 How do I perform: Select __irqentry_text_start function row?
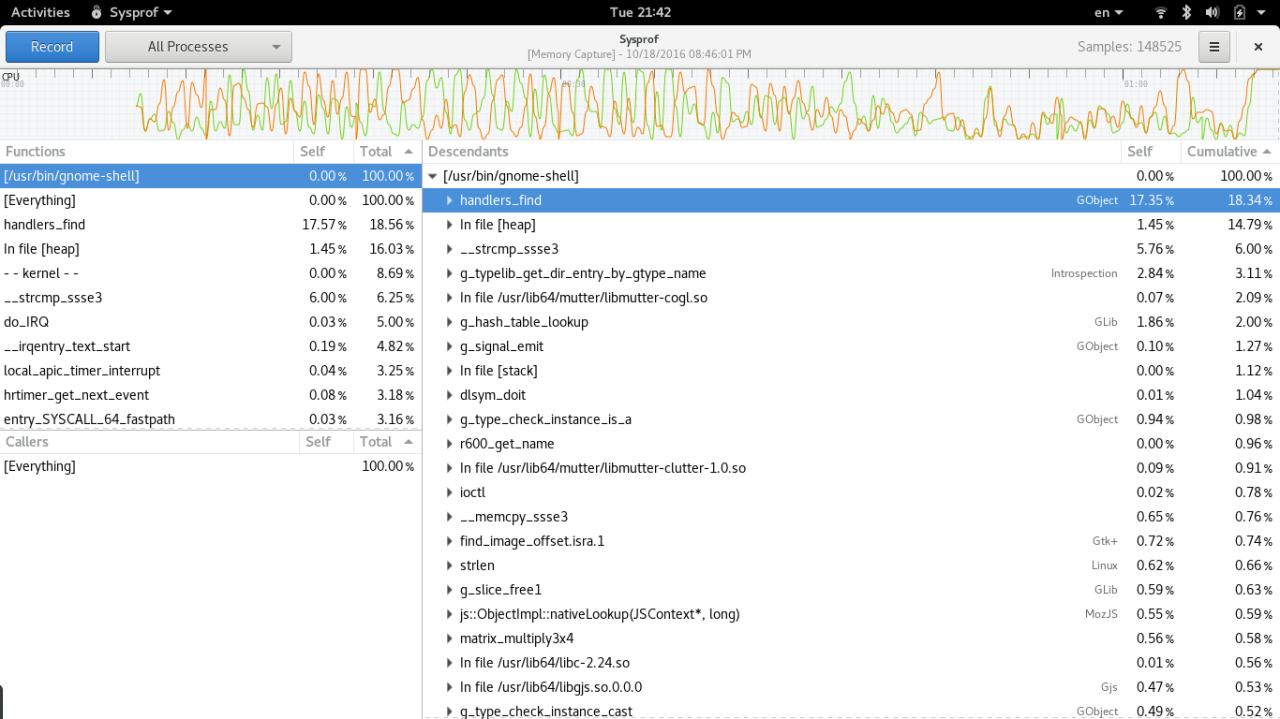pyautogui.click(x=210, y=346)
